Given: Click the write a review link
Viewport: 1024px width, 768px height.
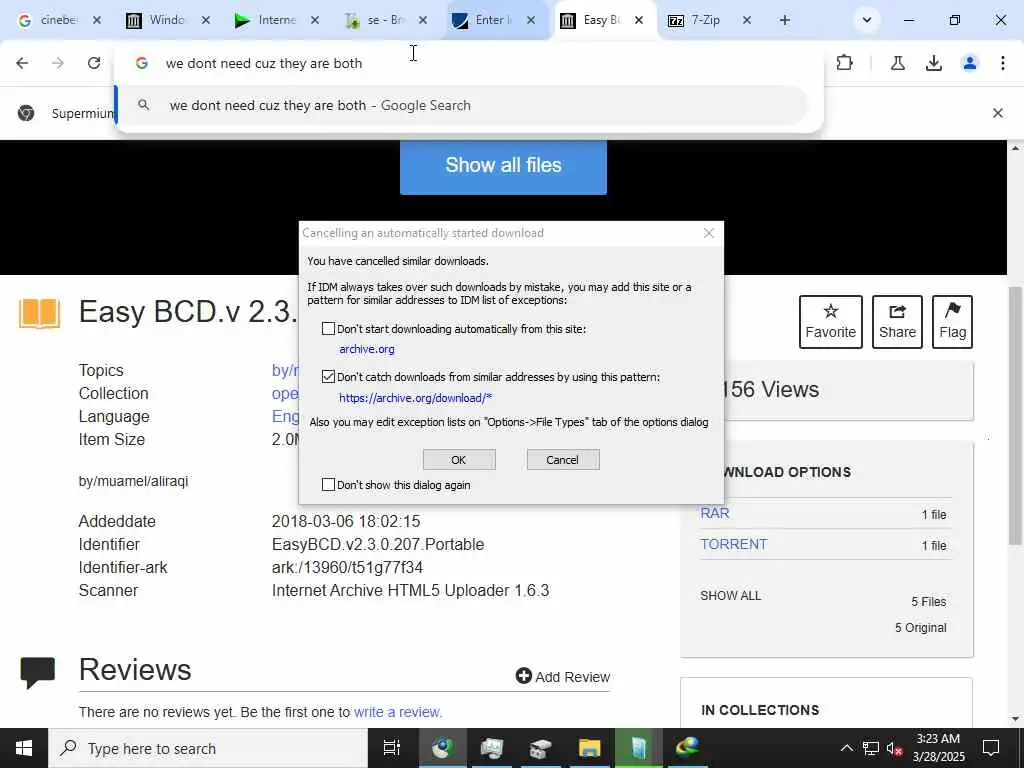Looking at the screenshot, I should coord(398,712).
